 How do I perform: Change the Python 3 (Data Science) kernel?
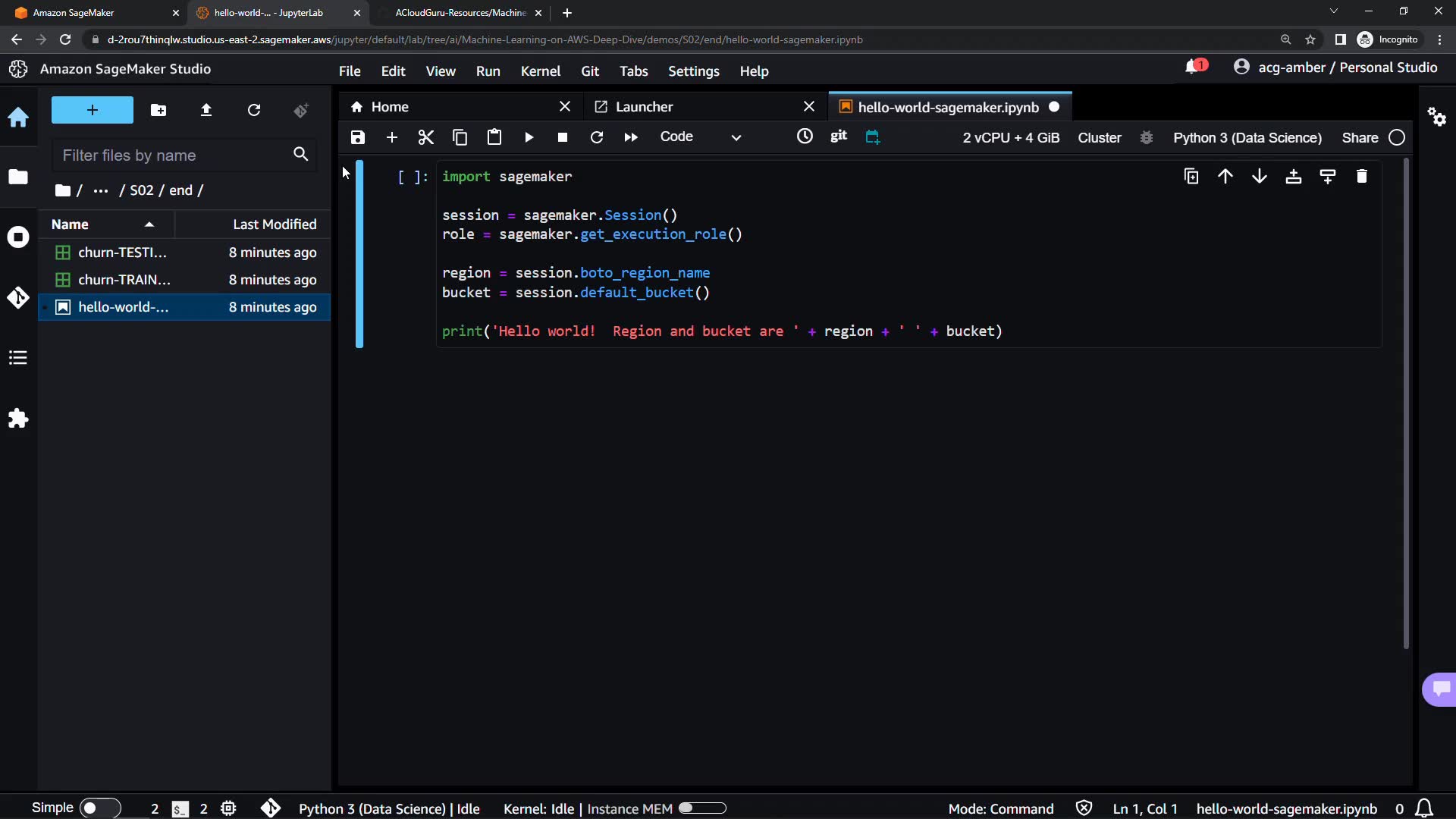pyautogui.click(x=1247, y=138)
